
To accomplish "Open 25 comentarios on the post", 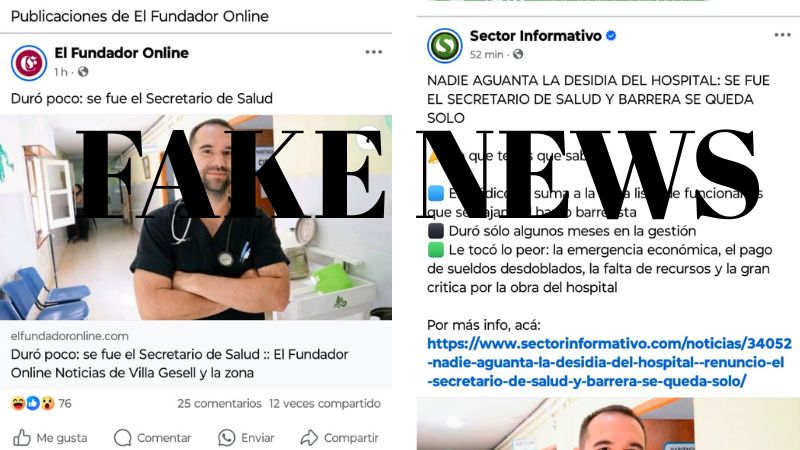I will click(x=219, y=404).
